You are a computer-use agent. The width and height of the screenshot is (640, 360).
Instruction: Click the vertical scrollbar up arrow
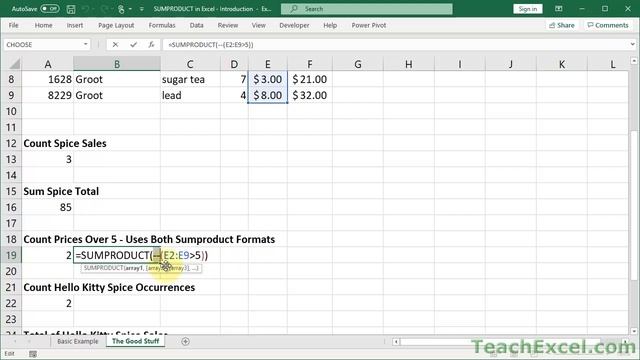(x=633, y=61)
